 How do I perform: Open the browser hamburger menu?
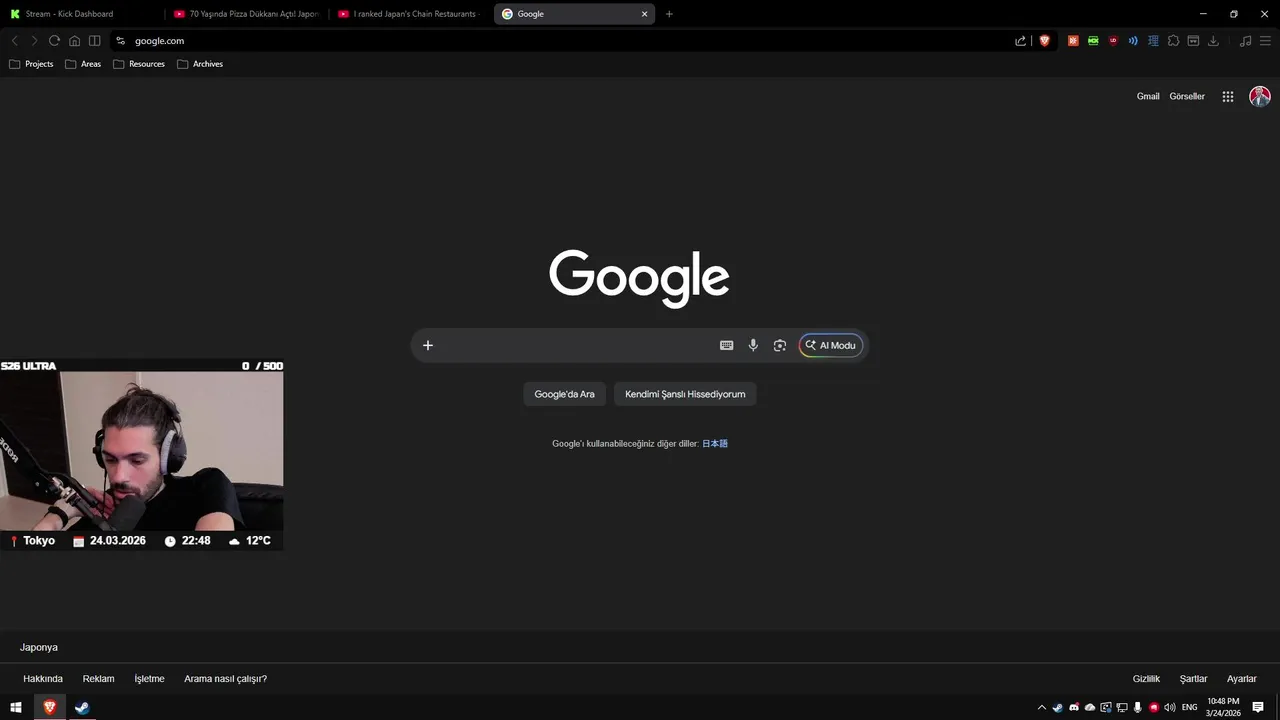(1265, 41)
